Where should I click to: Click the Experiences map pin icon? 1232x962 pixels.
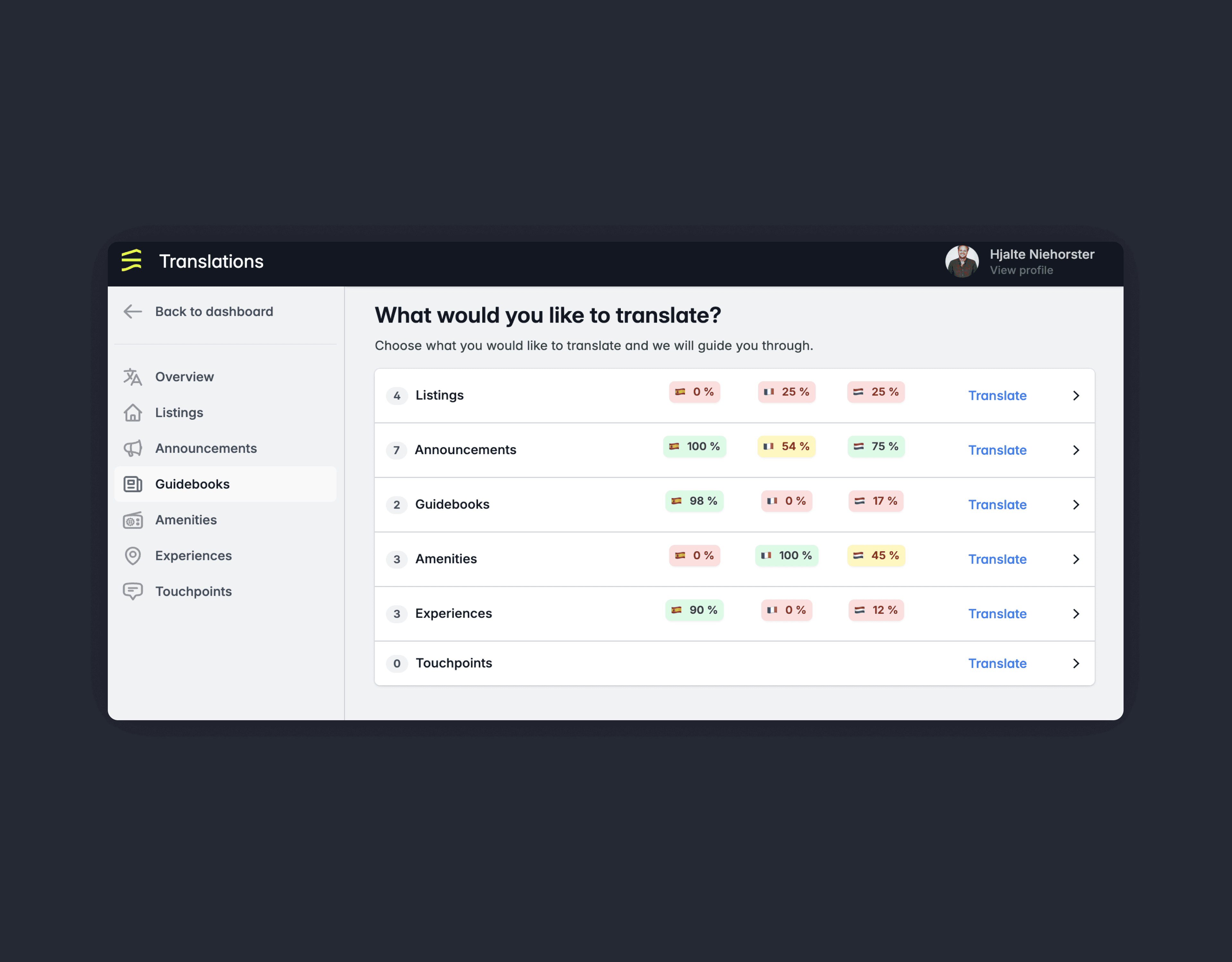pyautogui.click(x=133, y=555)
